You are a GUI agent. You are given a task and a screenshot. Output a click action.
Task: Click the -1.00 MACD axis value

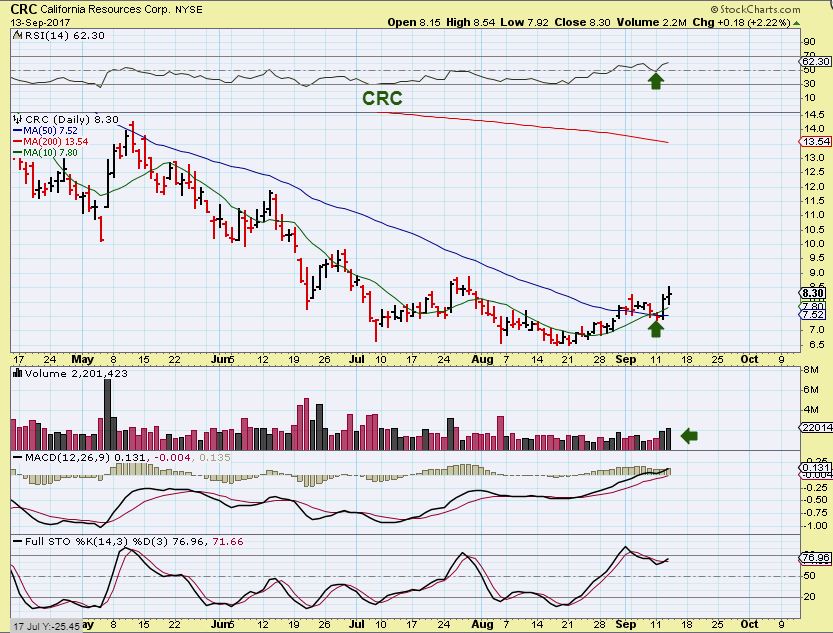[x=815, y=526]
